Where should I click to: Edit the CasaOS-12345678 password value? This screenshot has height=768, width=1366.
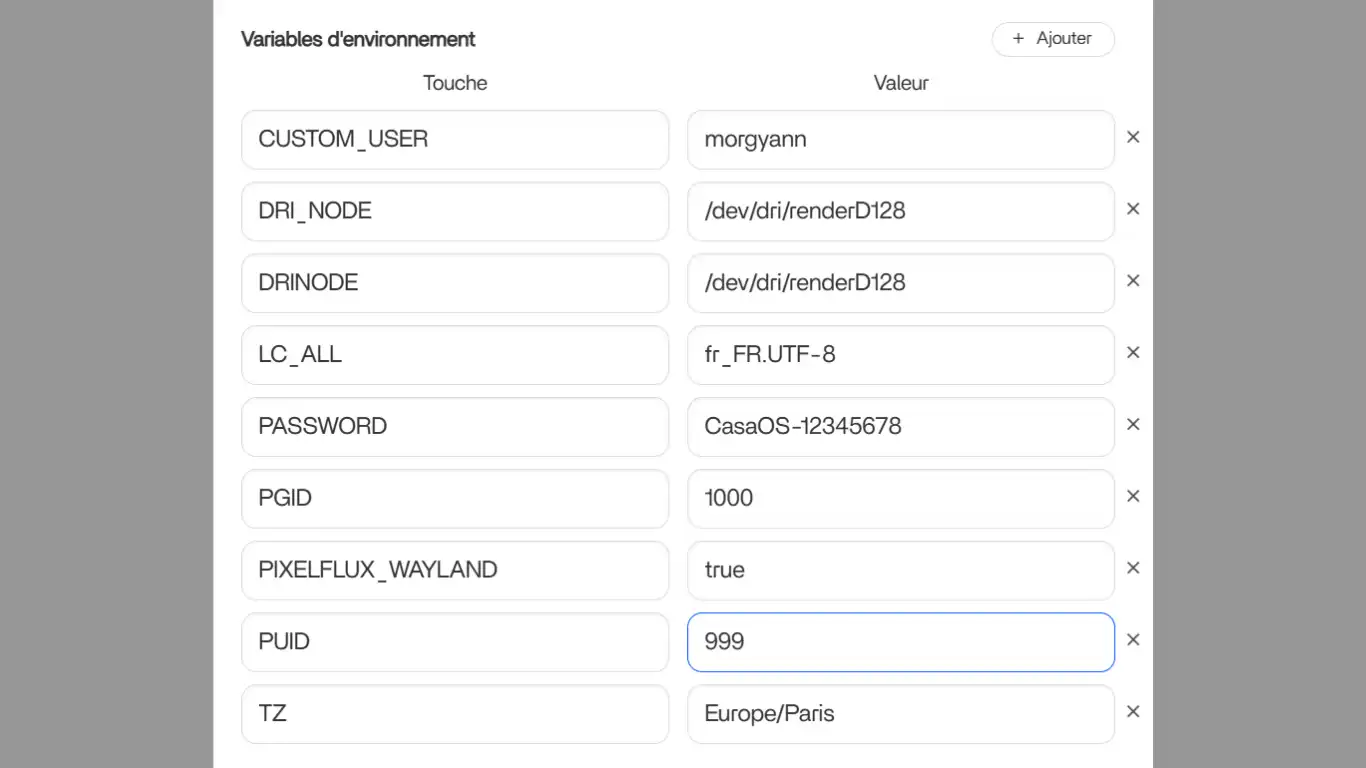[x=900, y=427]
